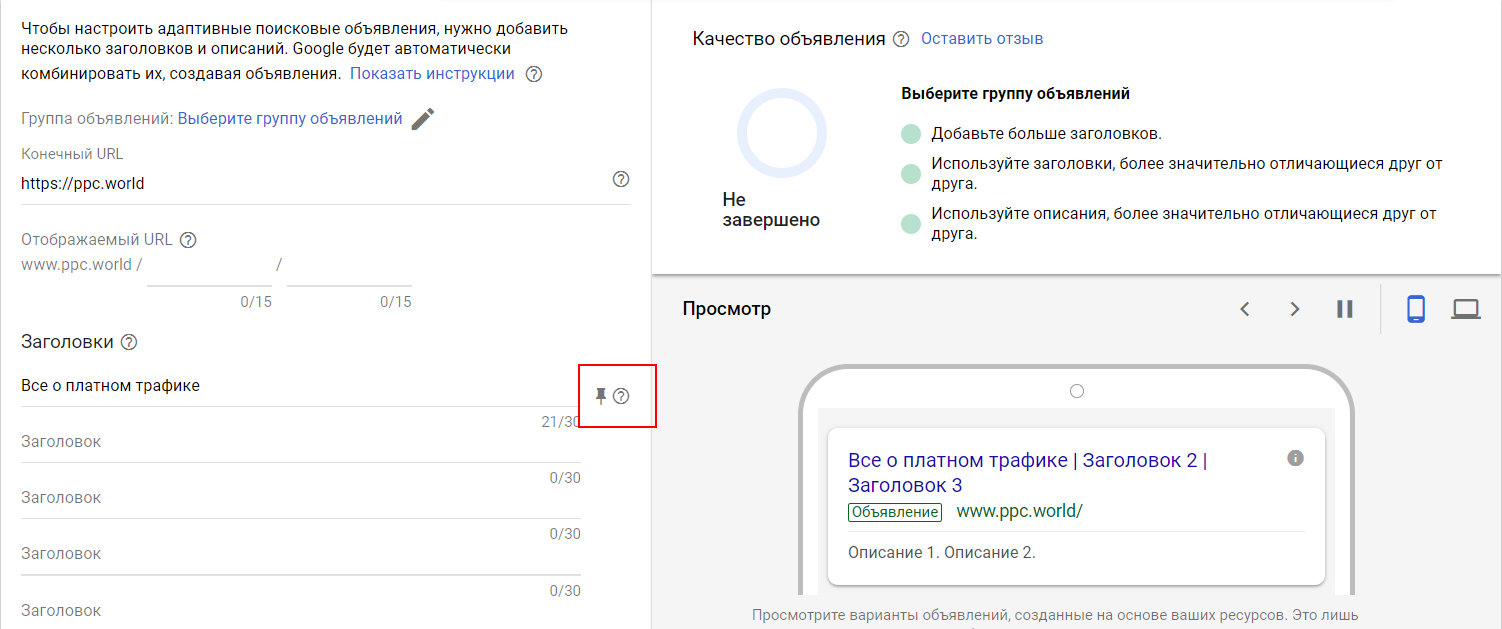This screenshot has width=1502, height=629.
Task: Switch preview to desktop laptop view
Action: (1465, 309)
